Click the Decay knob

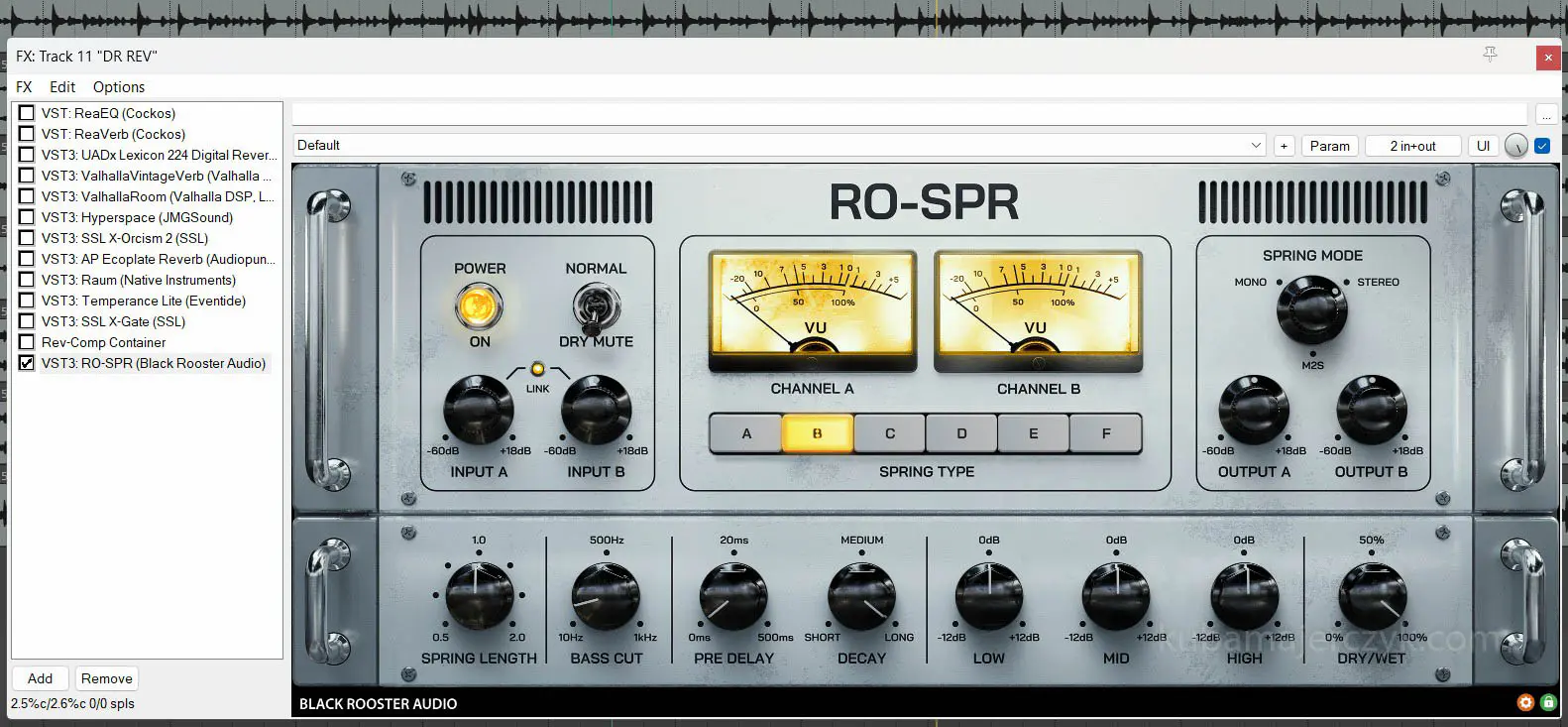pyautogui.click(x=860, y=596)
